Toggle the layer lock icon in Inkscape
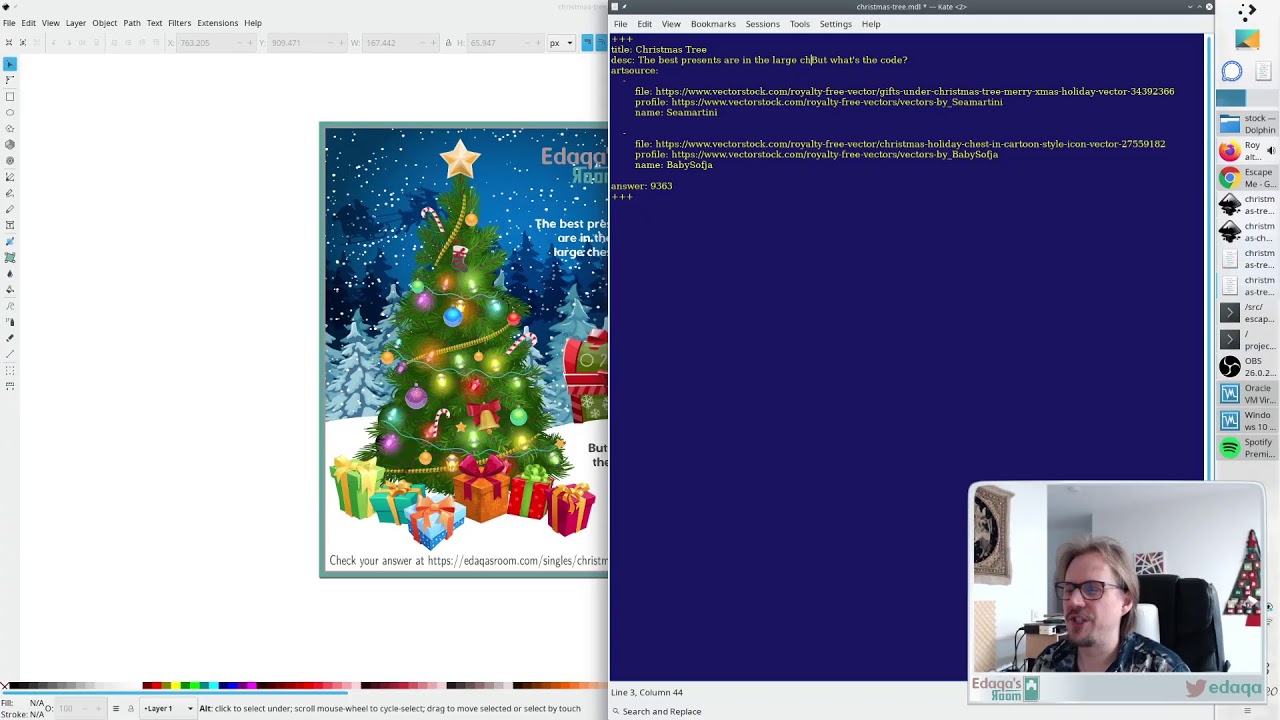 click(130, 708)
